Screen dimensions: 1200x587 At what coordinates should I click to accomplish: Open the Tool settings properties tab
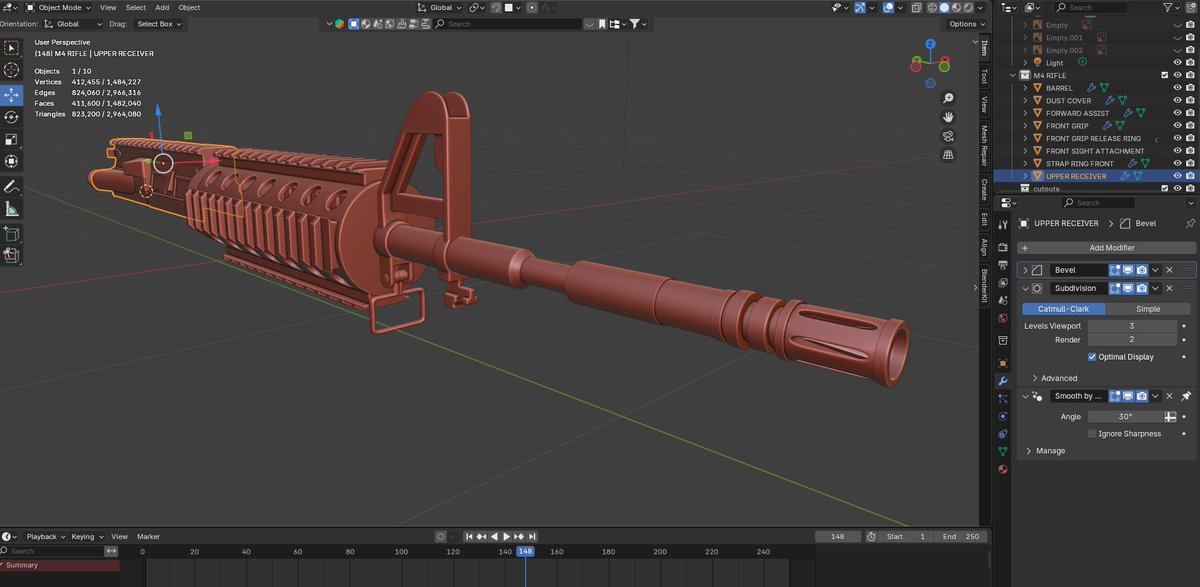(x=1003, y=227)
